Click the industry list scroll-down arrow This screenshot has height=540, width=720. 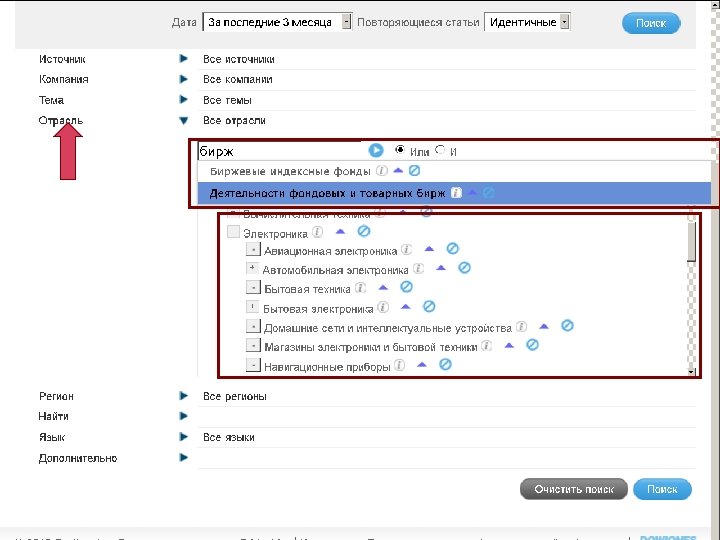[691, 371]
